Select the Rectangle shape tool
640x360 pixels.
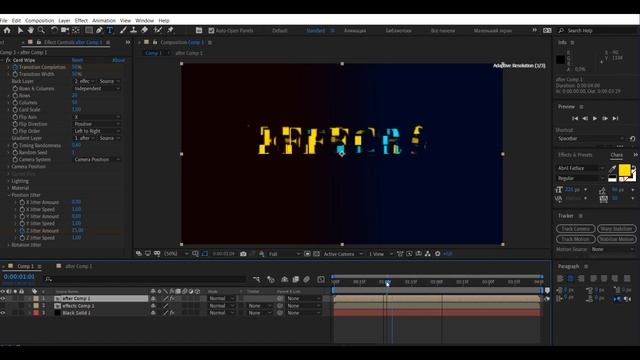89,31
